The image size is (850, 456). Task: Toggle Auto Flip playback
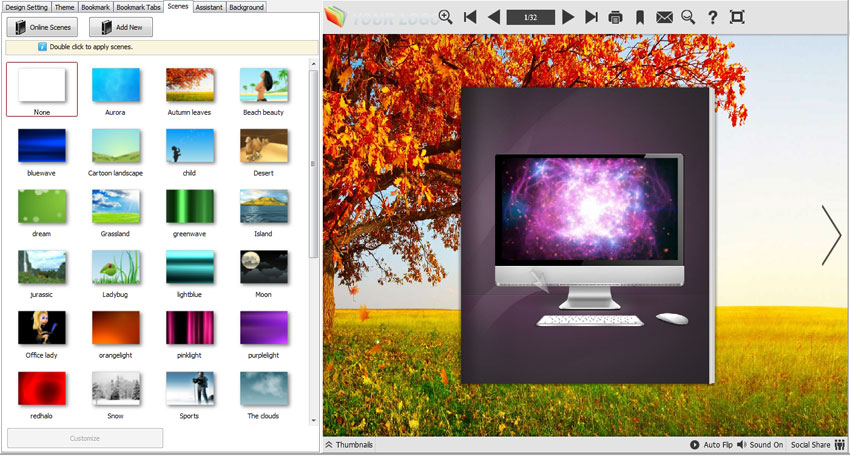coord(711,445)
